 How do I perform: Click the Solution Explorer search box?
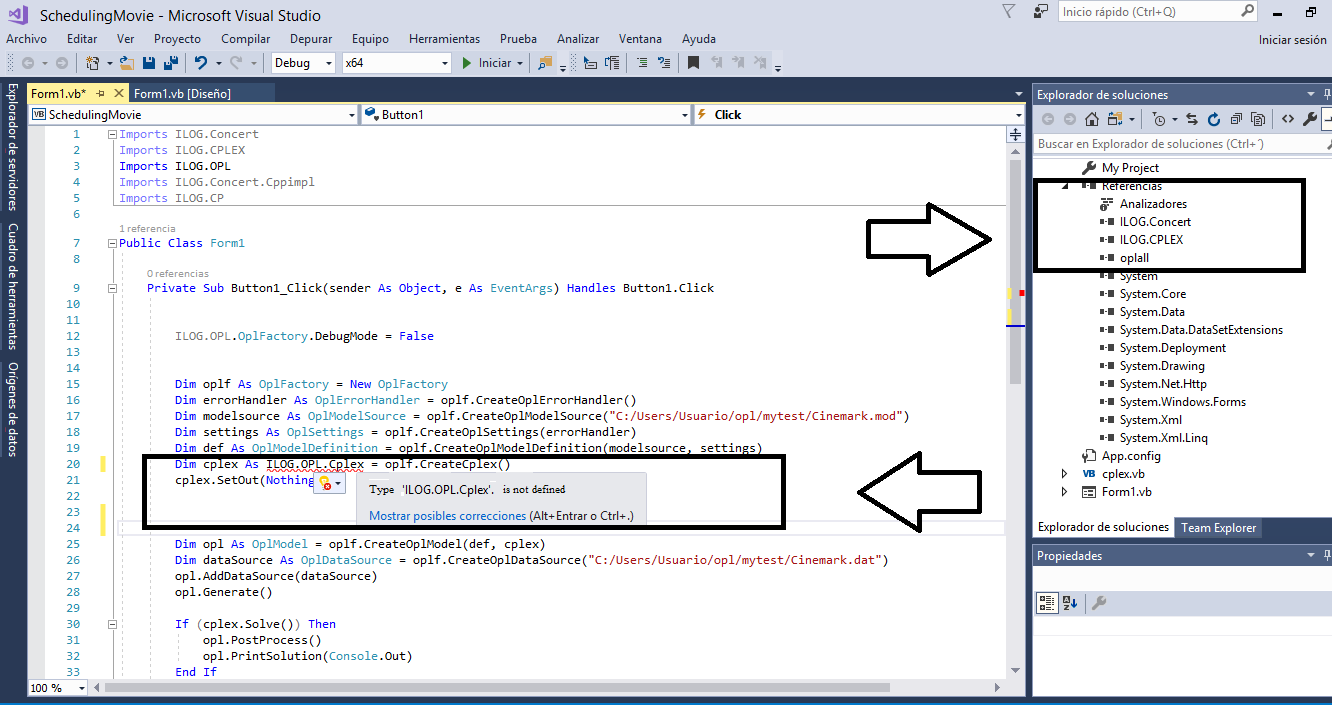point(1183,144)
